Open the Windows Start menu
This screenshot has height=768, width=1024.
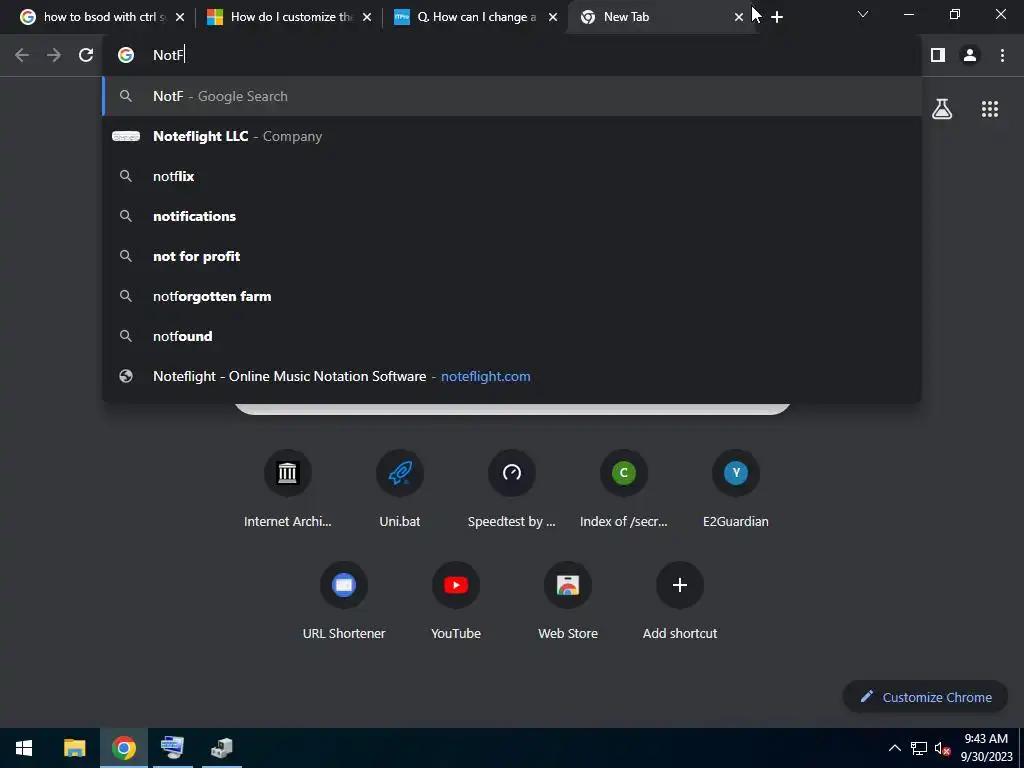click(24, 748)
